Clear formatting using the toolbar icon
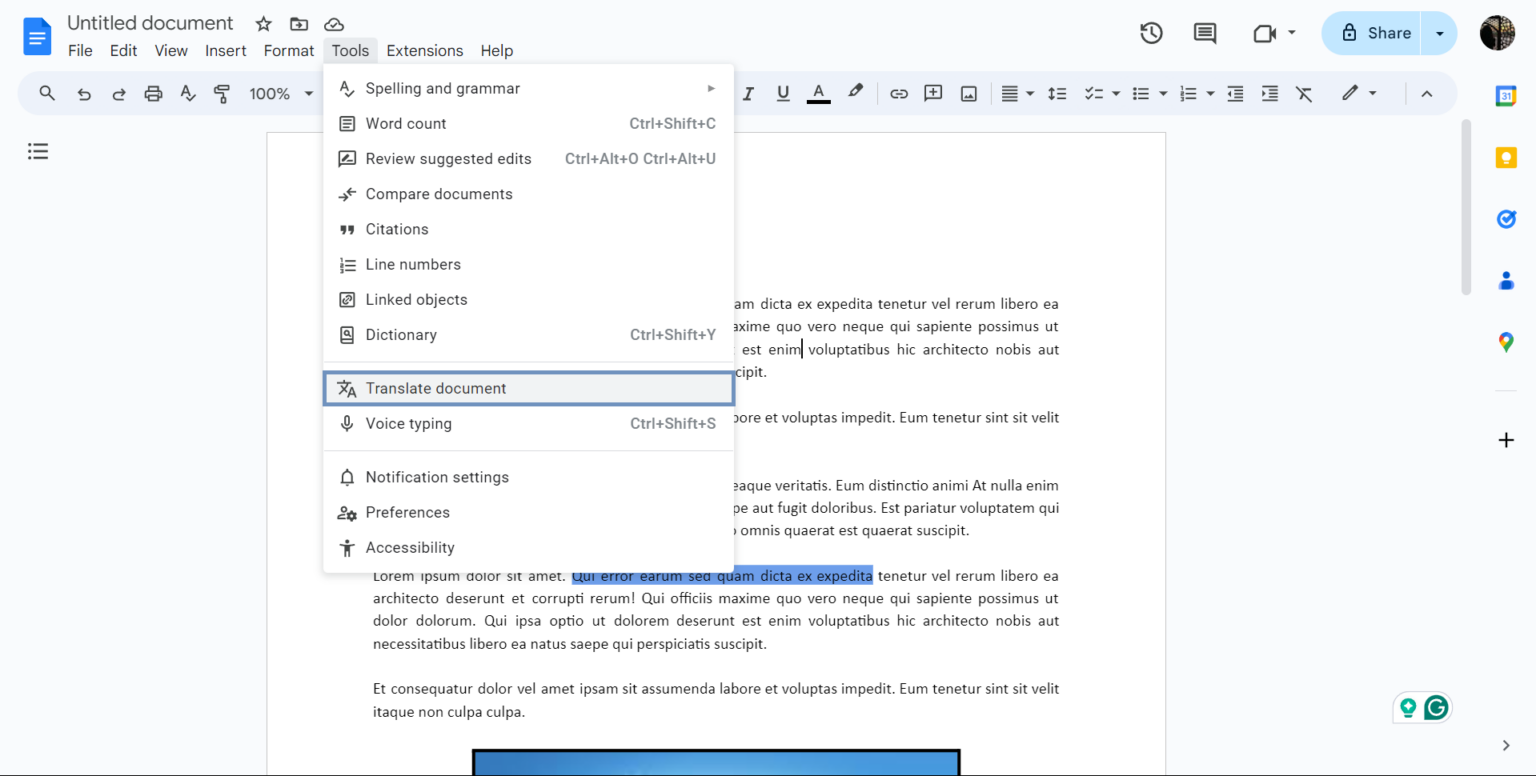This screenshot has width=1536, height=776. click(1304, 93)
